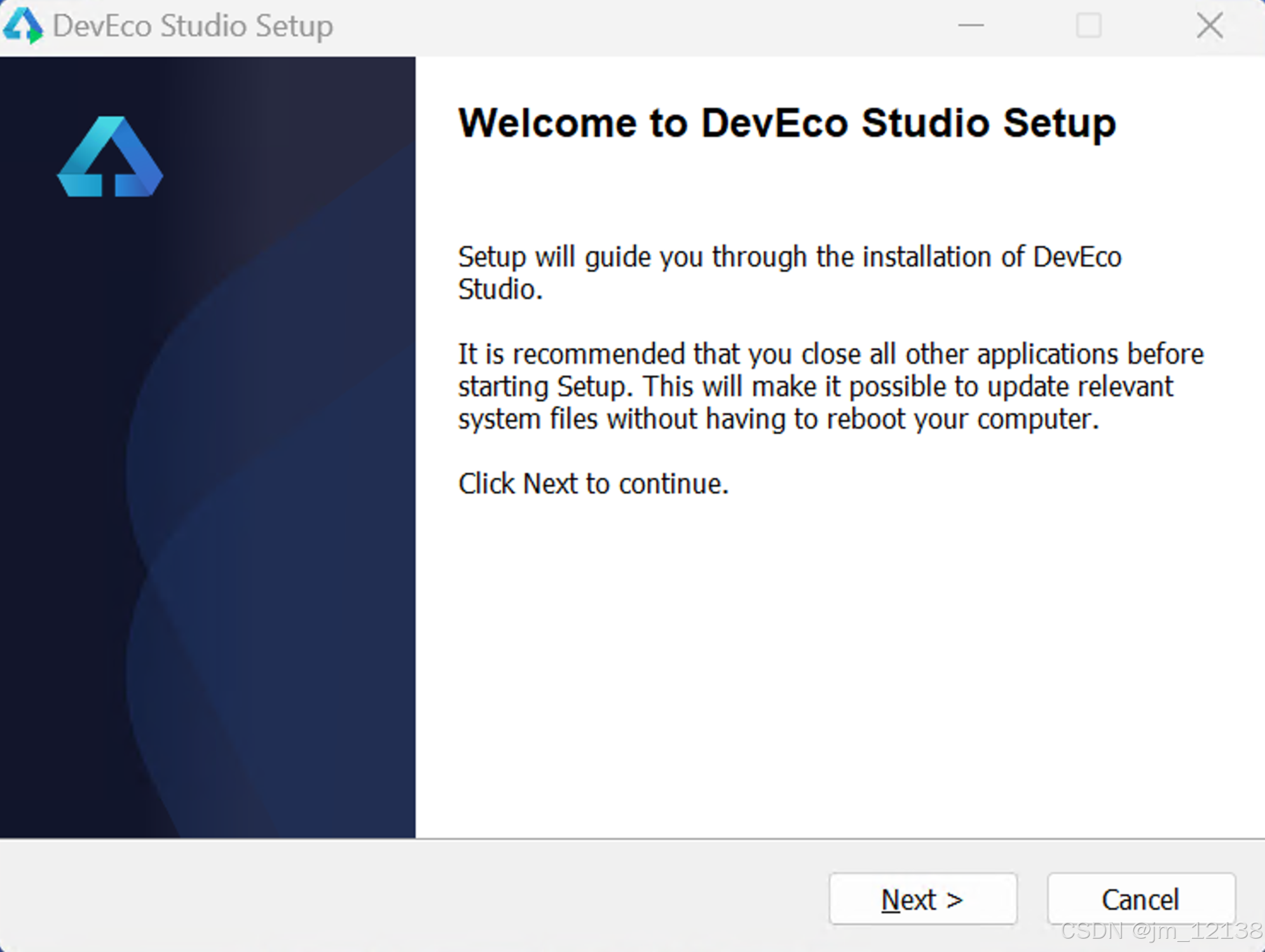Click the gray footer area left of Next
The image size is (1265, 952).
pos(413,896)
